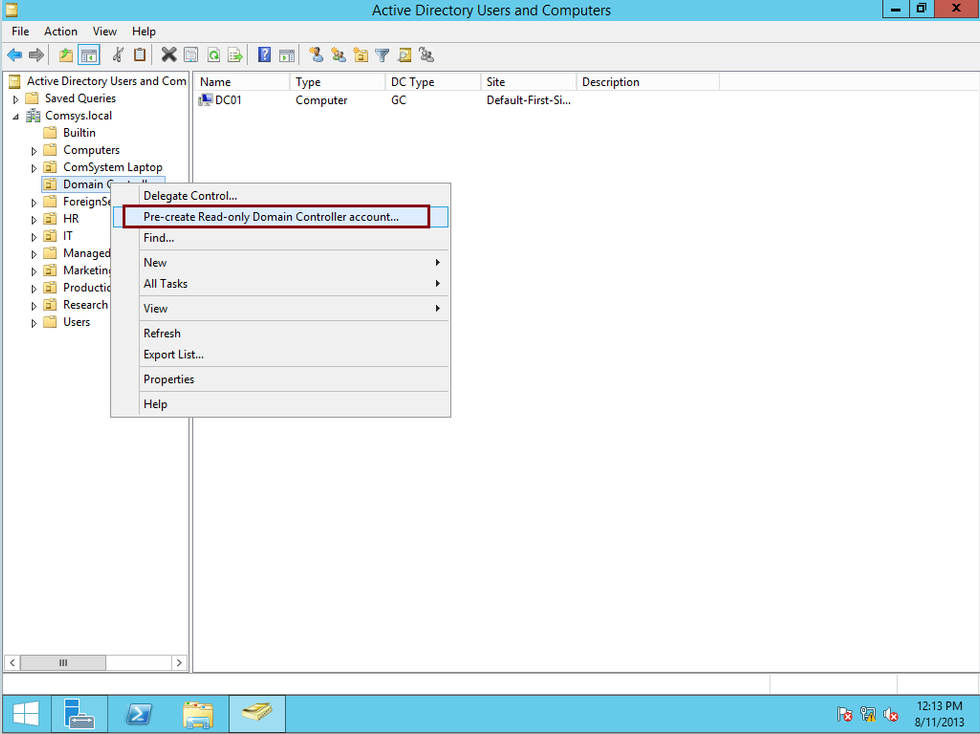The height and width of the screenshot is (734, 980).
Task: Open the Action menu
Action: coord(61,31)
